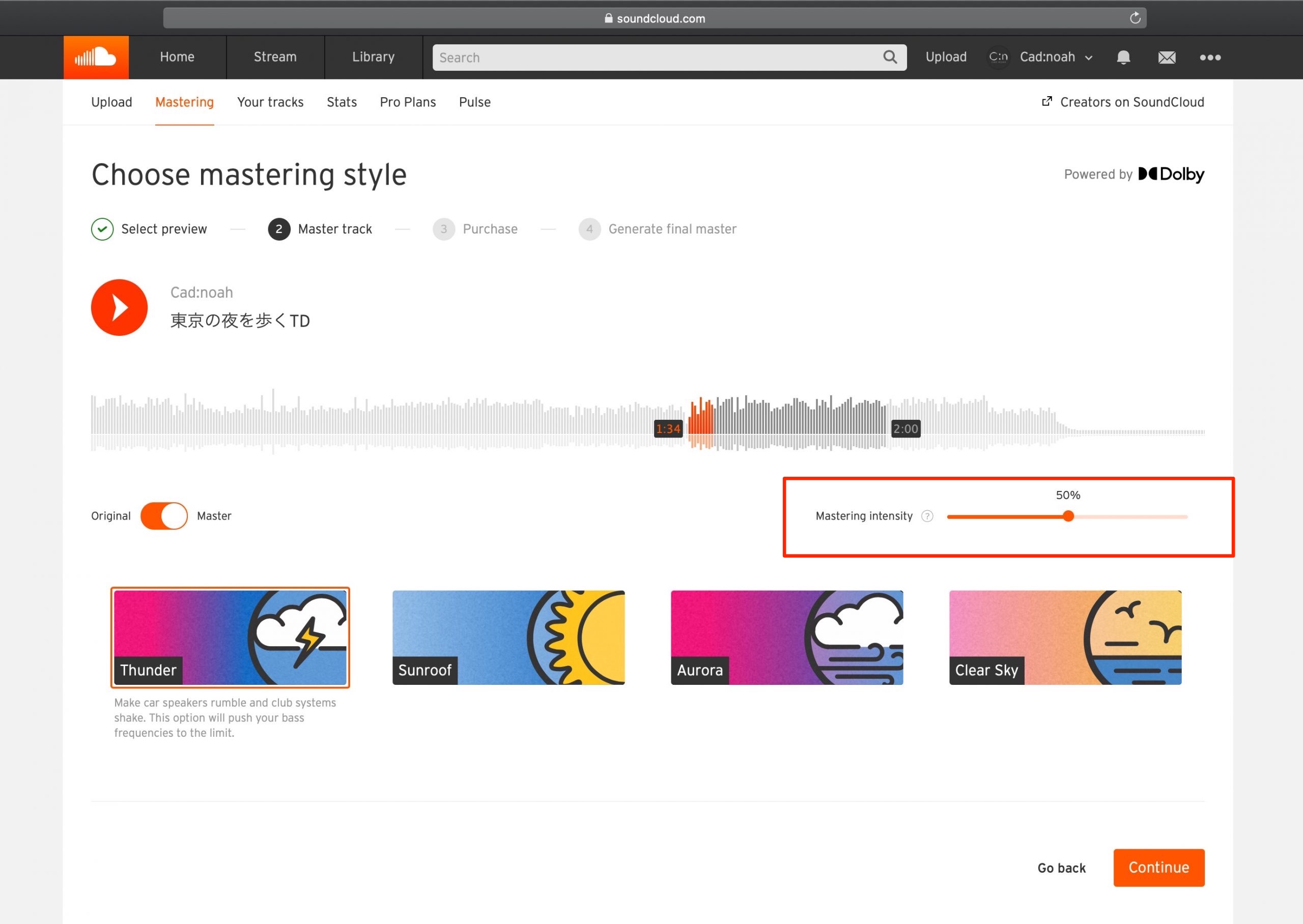Click the waveform selected 1:34–2:00 region
The width and height of the screenshot is (1303, 924).
787,424
